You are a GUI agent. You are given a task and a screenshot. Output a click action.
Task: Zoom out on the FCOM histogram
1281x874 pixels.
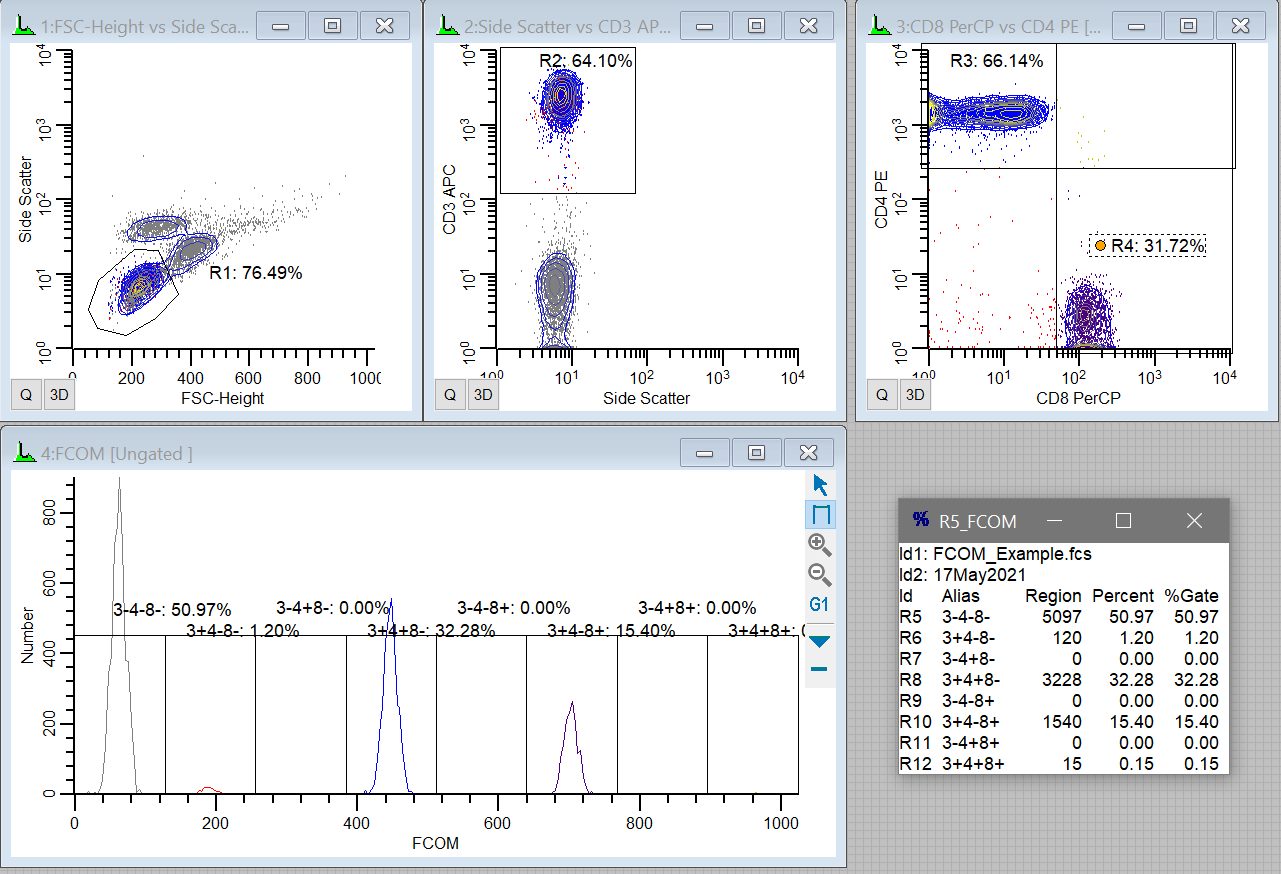point(820,575)
